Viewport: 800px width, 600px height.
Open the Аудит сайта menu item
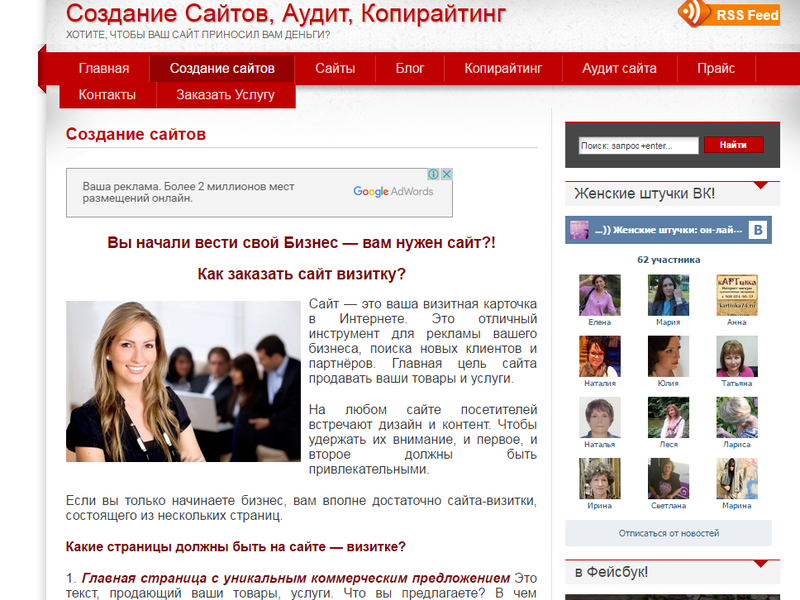[x=619, y=68]
